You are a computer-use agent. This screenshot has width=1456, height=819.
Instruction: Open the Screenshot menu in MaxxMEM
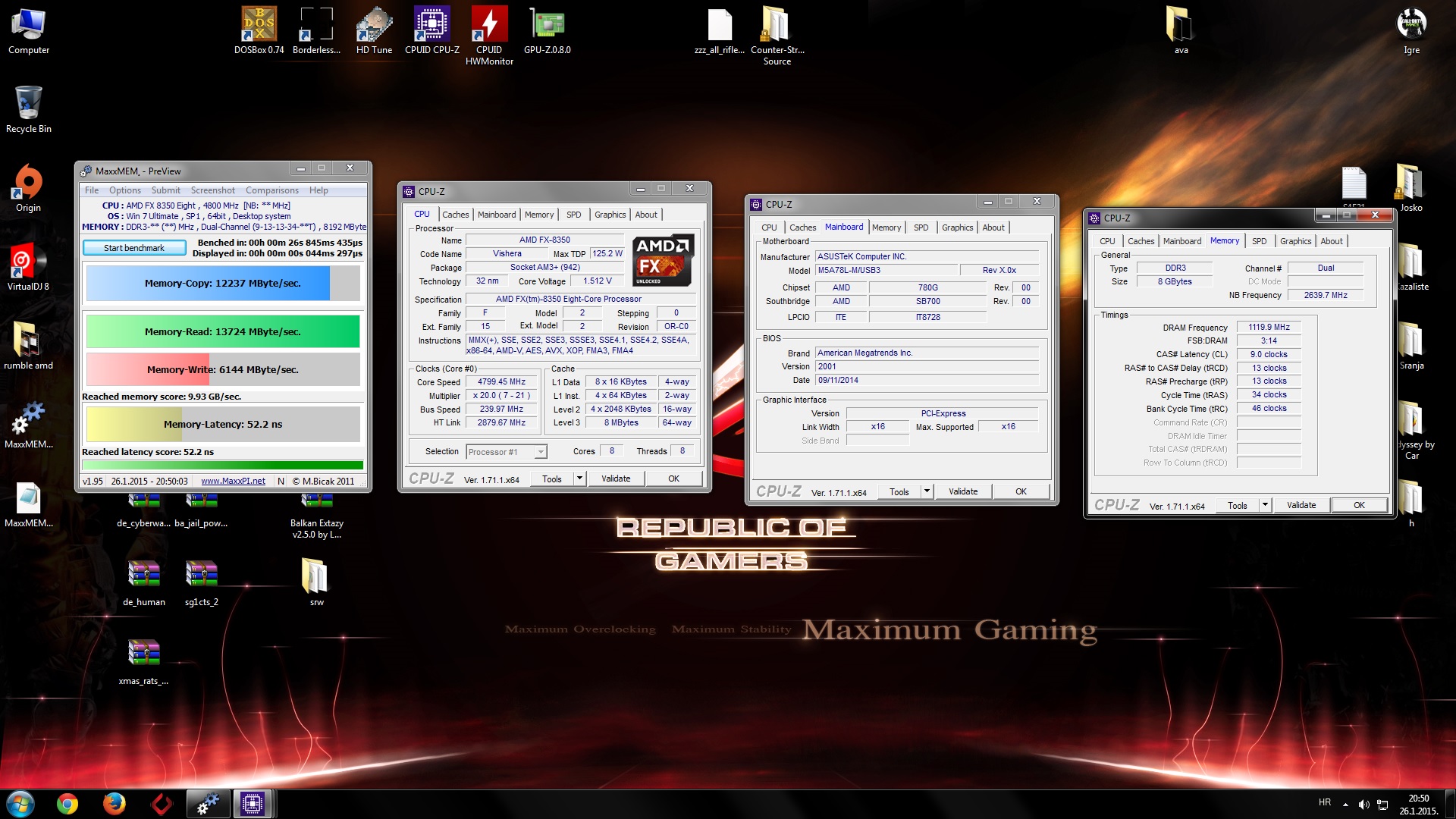coord(213,190)
